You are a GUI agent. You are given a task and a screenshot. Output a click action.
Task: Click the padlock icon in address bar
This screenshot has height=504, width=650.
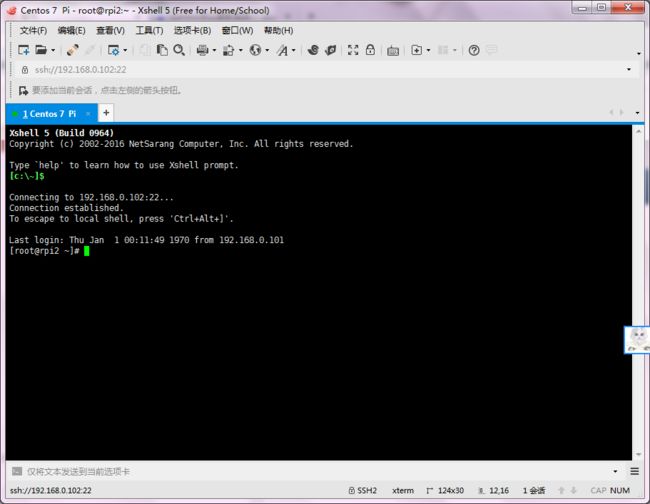pyautogui.click(x=25, y=70)
